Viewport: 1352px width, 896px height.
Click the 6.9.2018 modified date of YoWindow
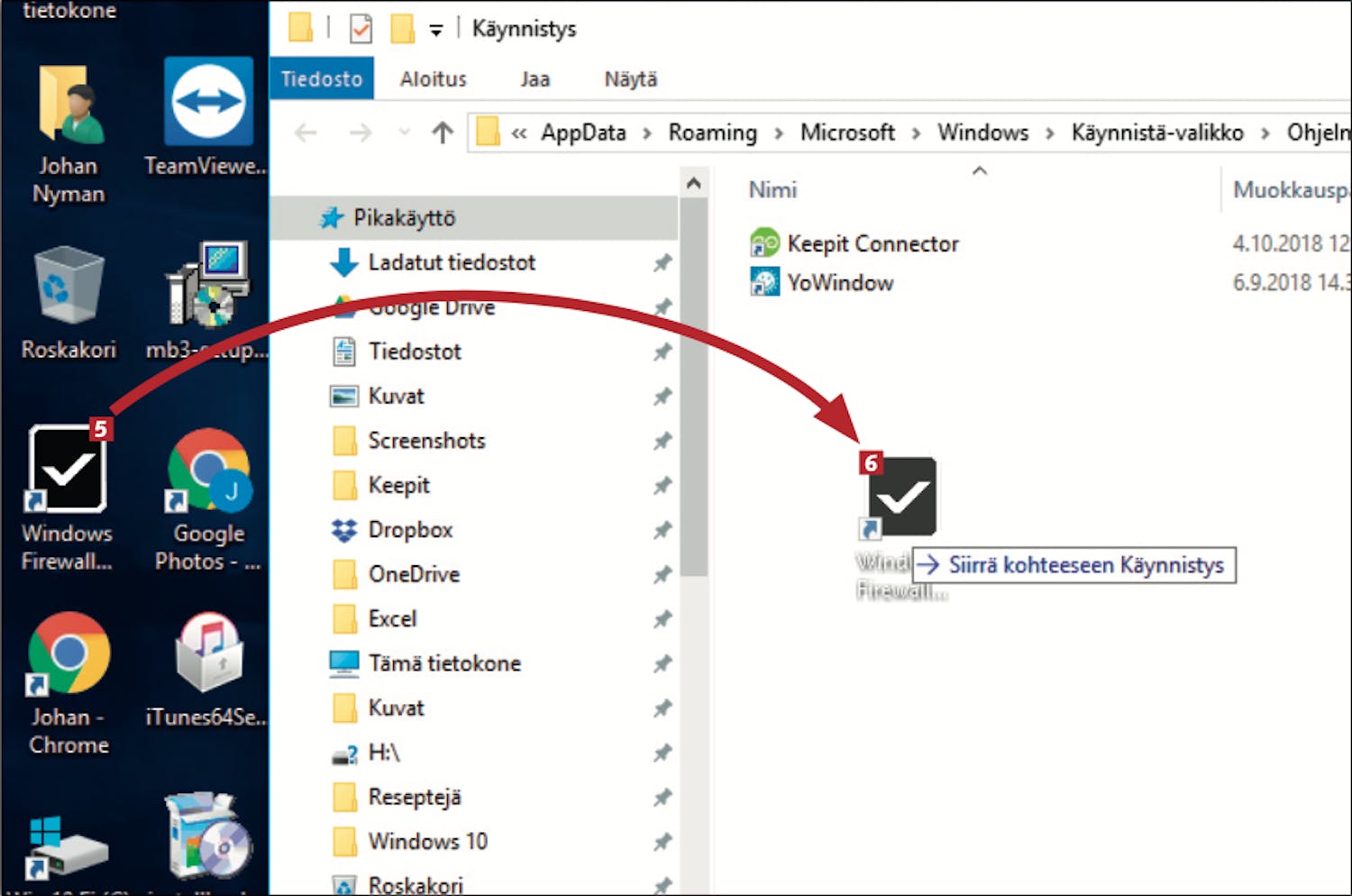click(1291, 283)
